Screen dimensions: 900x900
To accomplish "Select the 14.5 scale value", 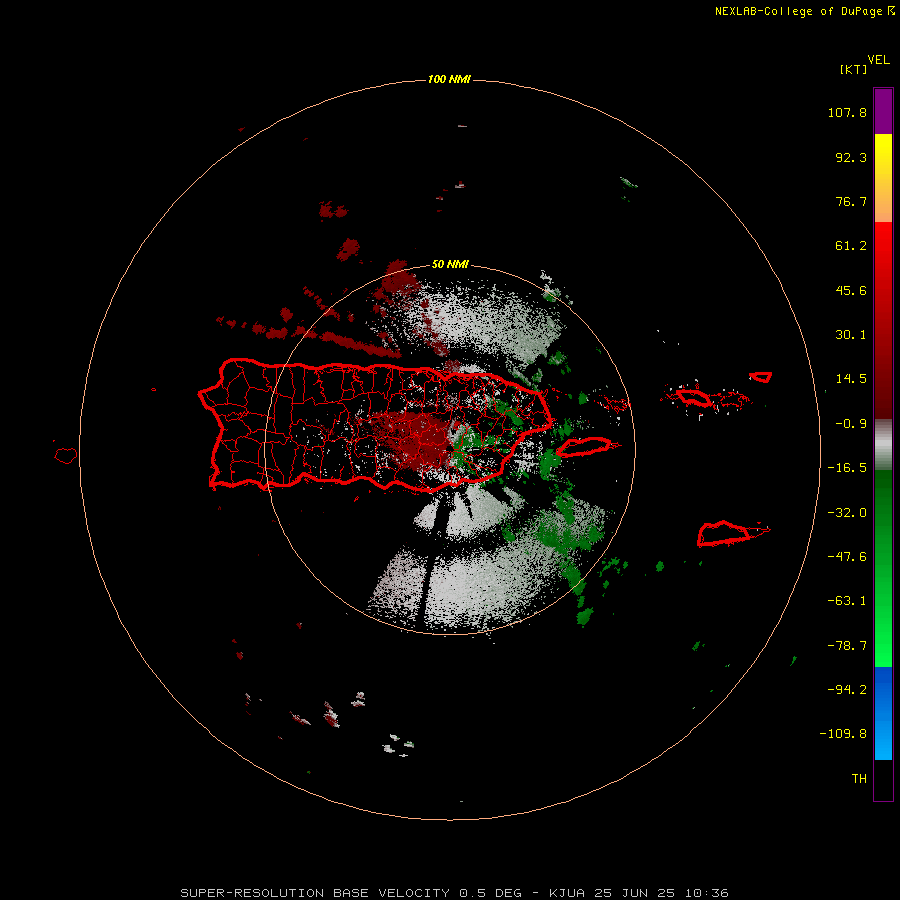I will click(x=851, y=379).
